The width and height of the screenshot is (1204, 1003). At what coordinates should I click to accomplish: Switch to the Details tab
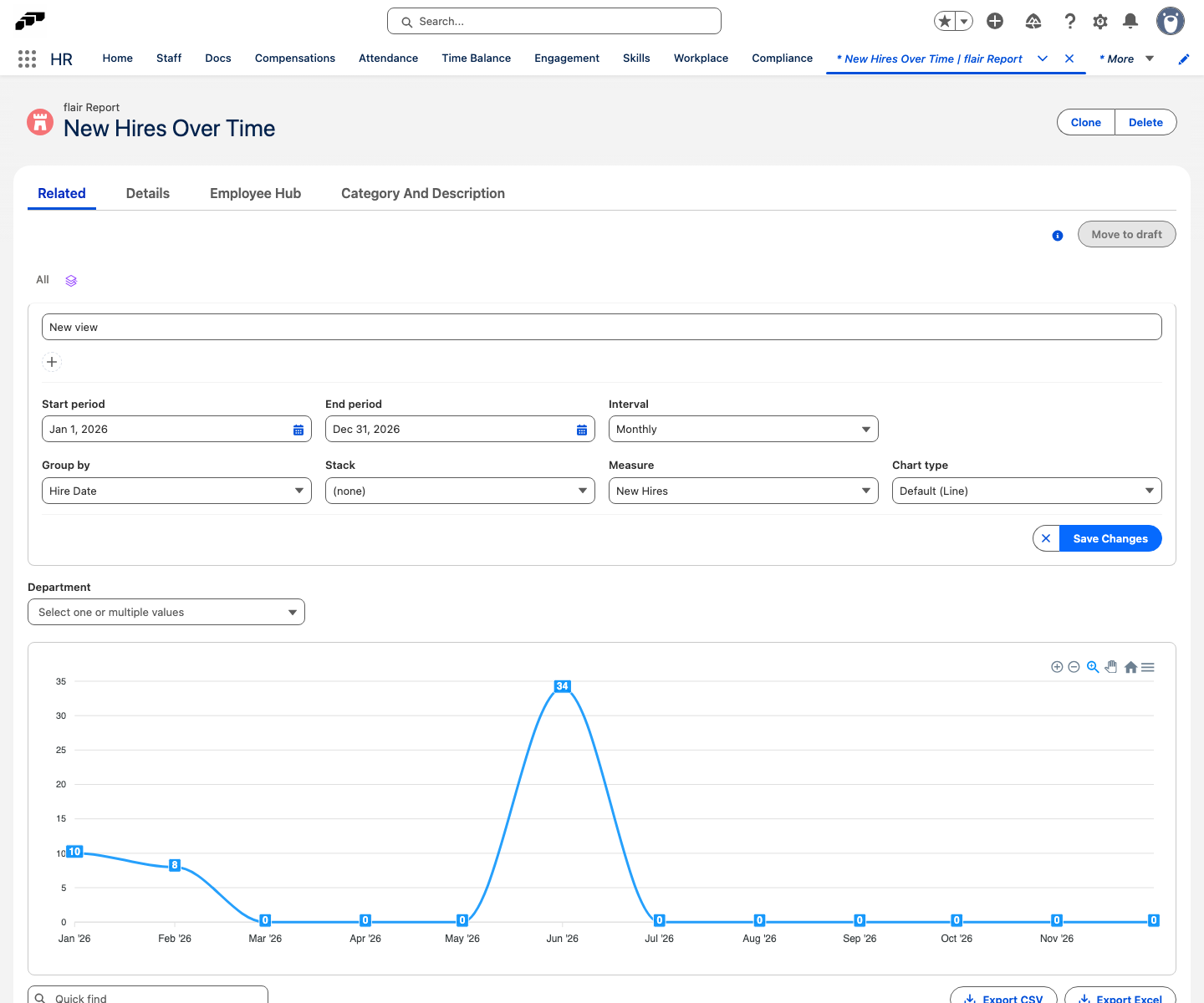pos(148,193)
